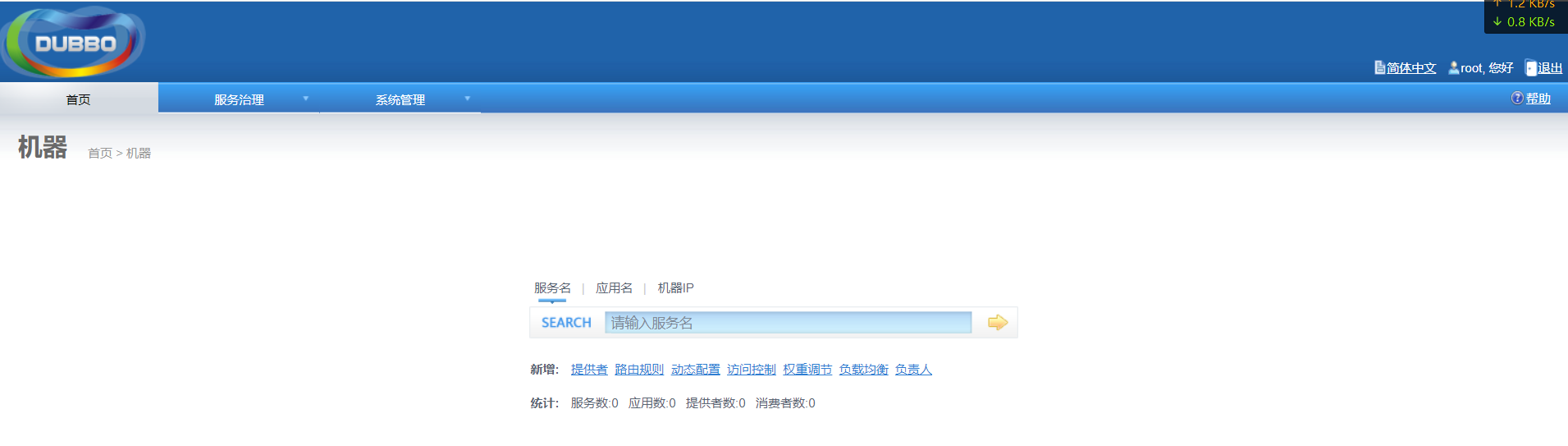Click the yellow search arrow button
The width and height of the screenshot is (1568, 446).
pos(997,323)
